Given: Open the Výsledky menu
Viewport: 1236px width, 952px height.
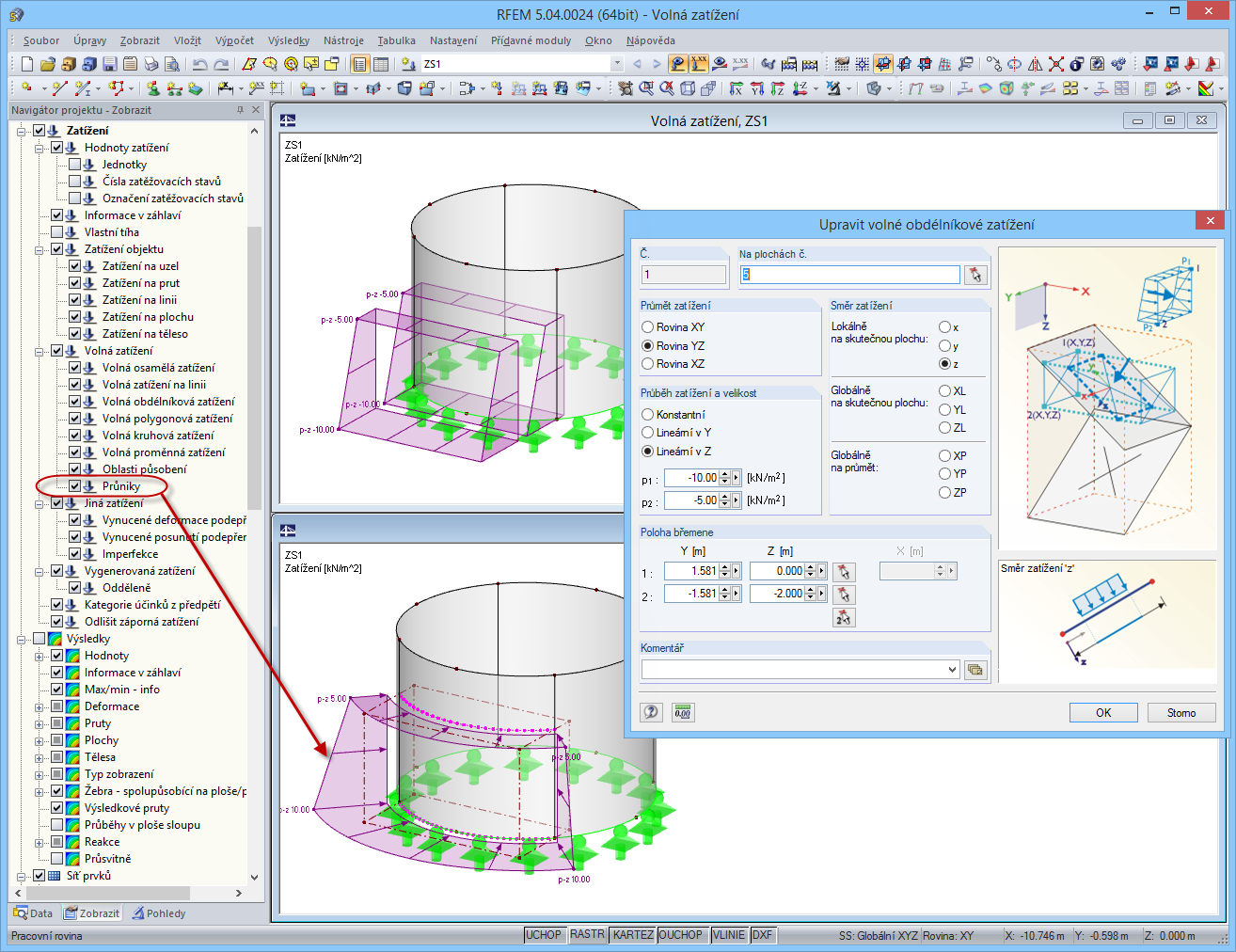Looking at the screenshot, I should click(288, 40).
